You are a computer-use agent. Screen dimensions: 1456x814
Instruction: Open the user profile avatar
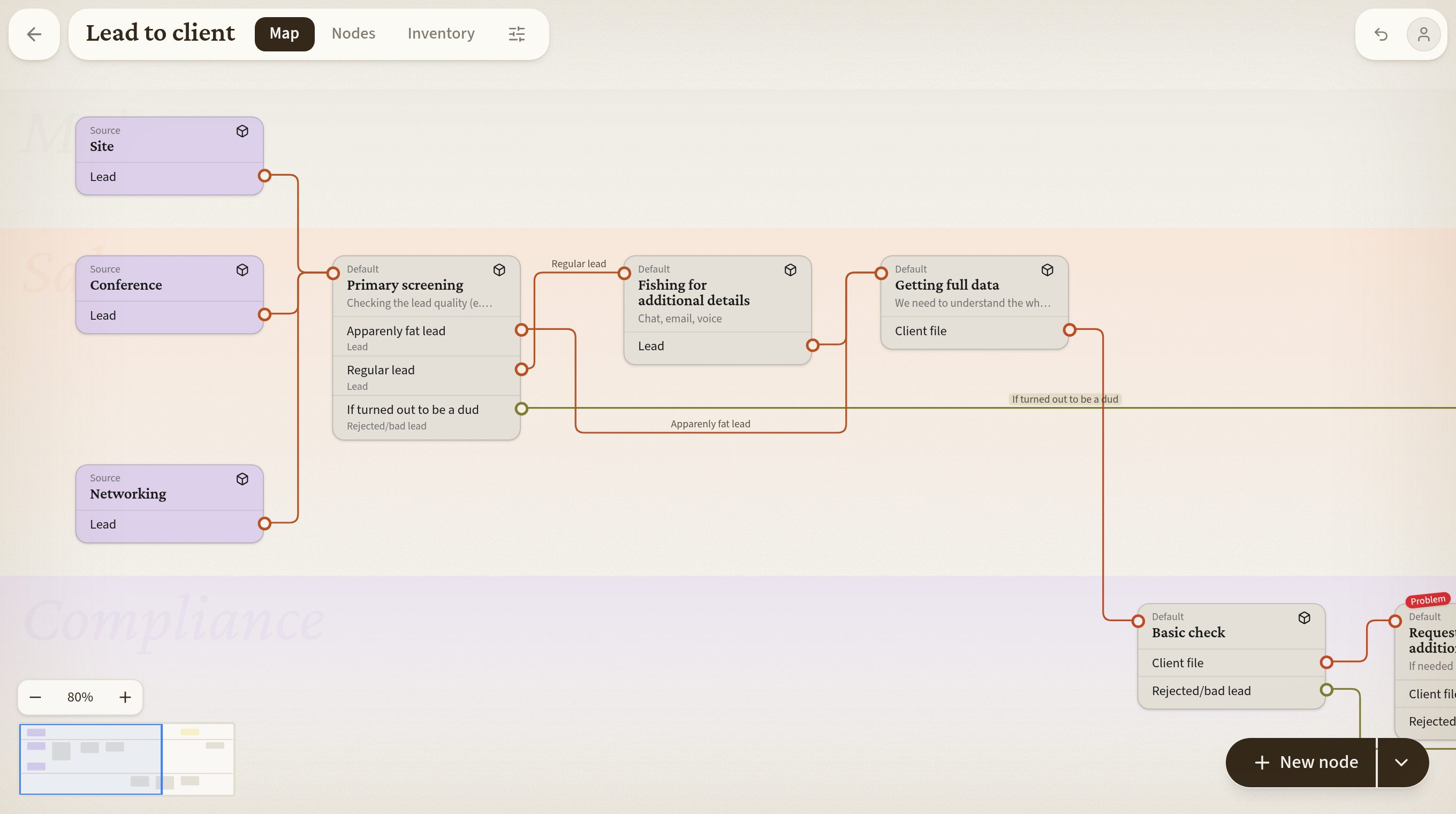point(1423,34)
